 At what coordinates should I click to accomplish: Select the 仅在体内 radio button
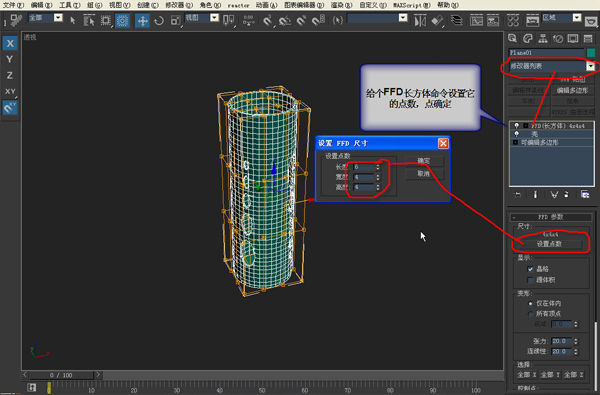(x=530, y=304)
